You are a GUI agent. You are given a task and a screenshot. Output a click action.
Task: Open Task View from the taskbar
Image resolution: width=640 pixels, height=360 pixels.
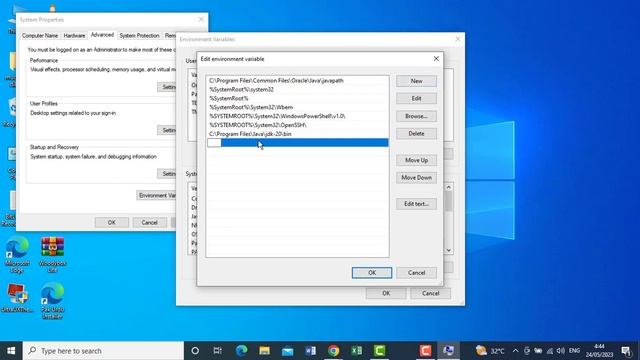point(218,351)
